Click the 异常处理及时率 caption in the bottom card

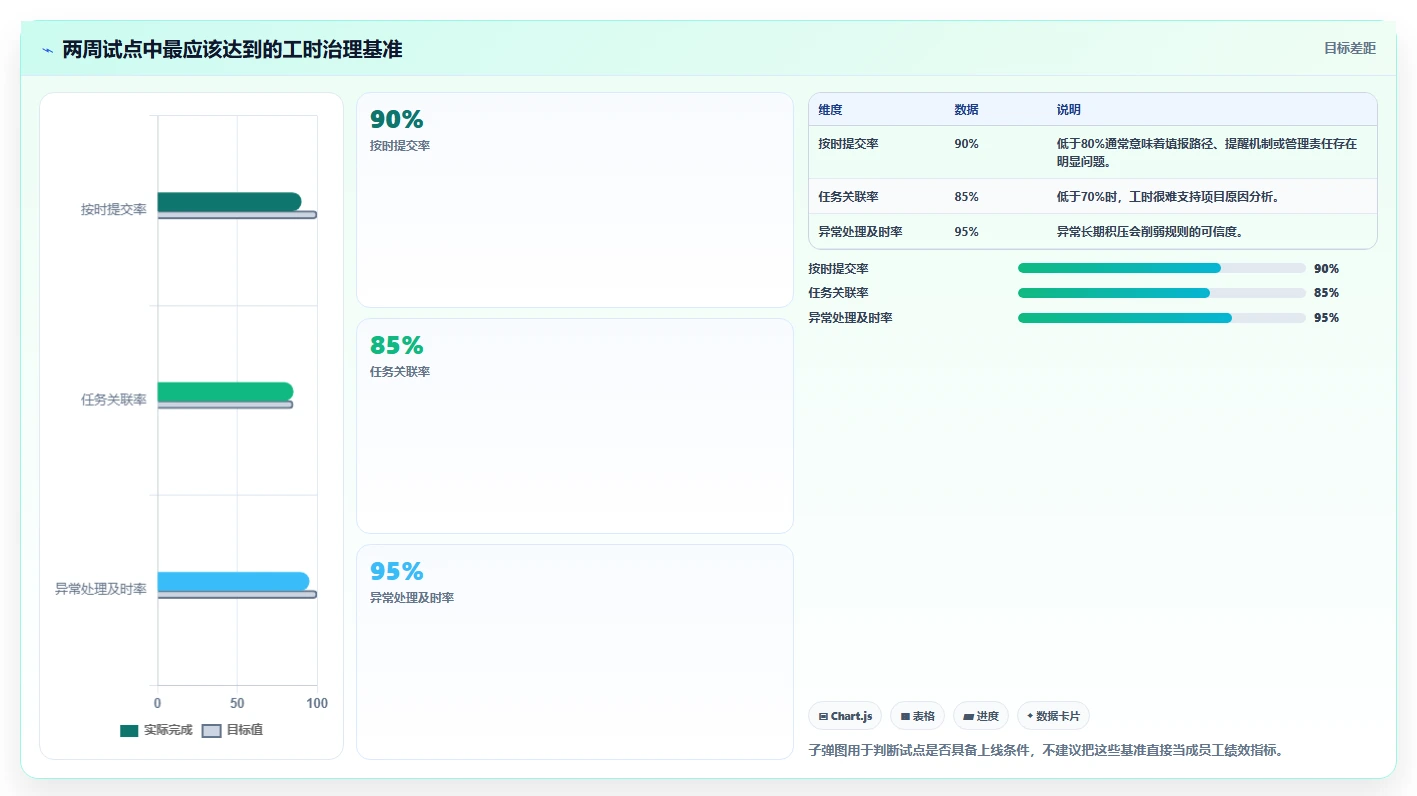412,598
